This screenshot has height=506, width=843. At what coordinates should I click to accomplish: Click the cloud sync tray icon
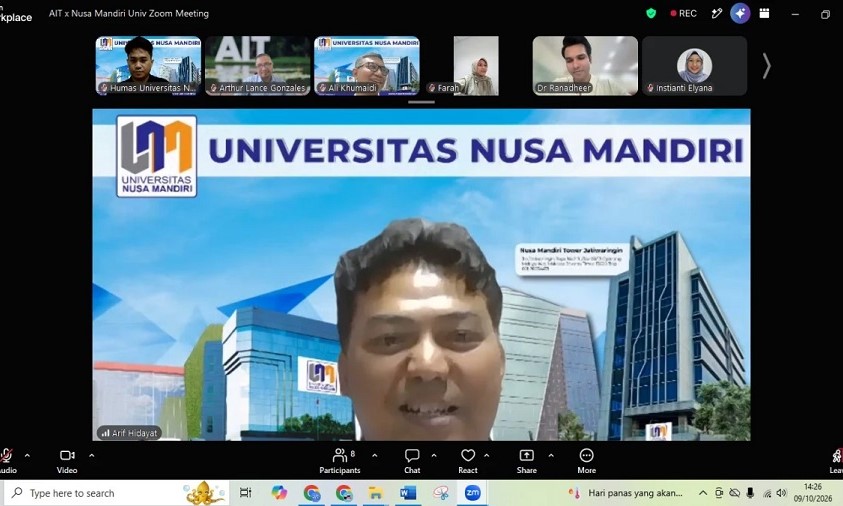coord(734,493)
